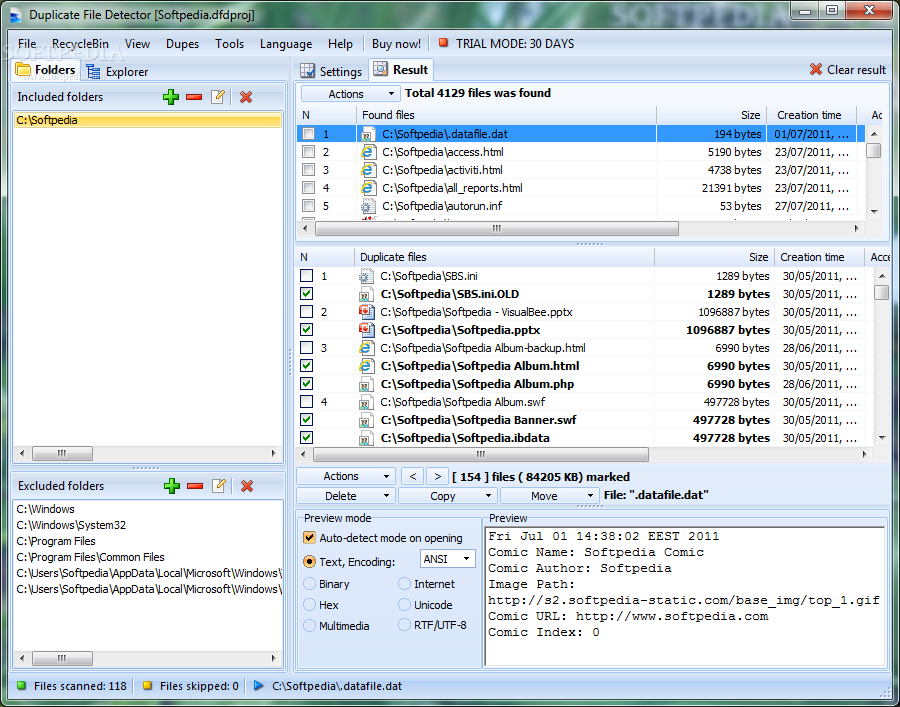Uncheck the SBS.ini.OLD duplicate checkbox
This screenshot has height=707, width=900.
(307, 294)
